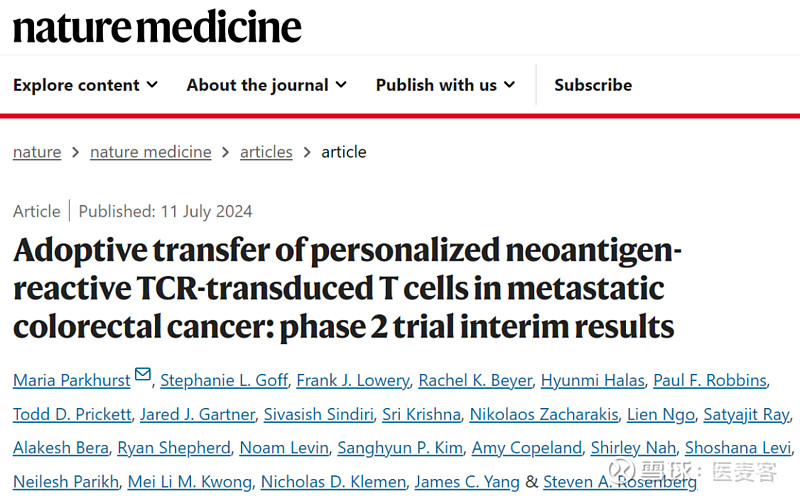This screenshot has height=496, width=800.
Task: Open author James C. Yang's link
Action: 467,481
